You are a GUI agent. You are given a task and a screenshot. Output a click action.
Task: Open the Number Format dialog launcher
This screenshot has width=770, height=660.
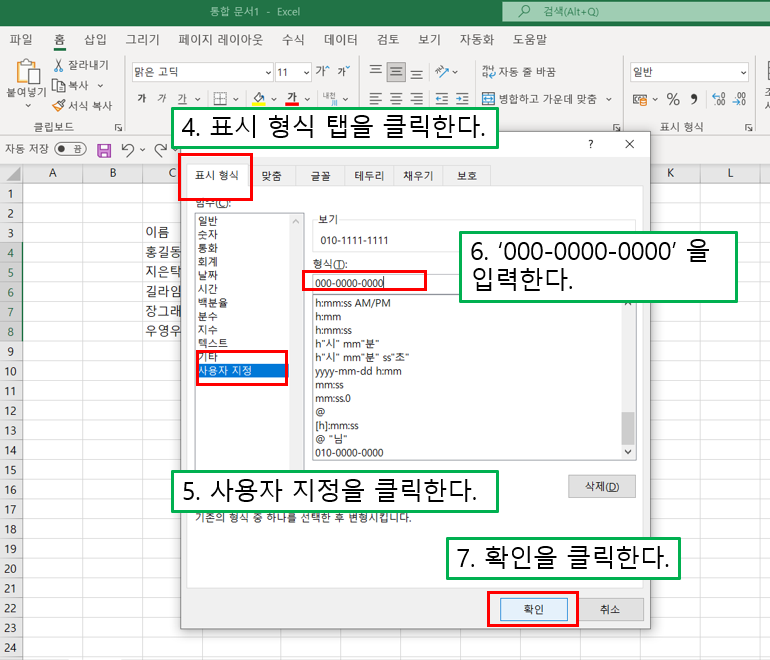[748, 128]
